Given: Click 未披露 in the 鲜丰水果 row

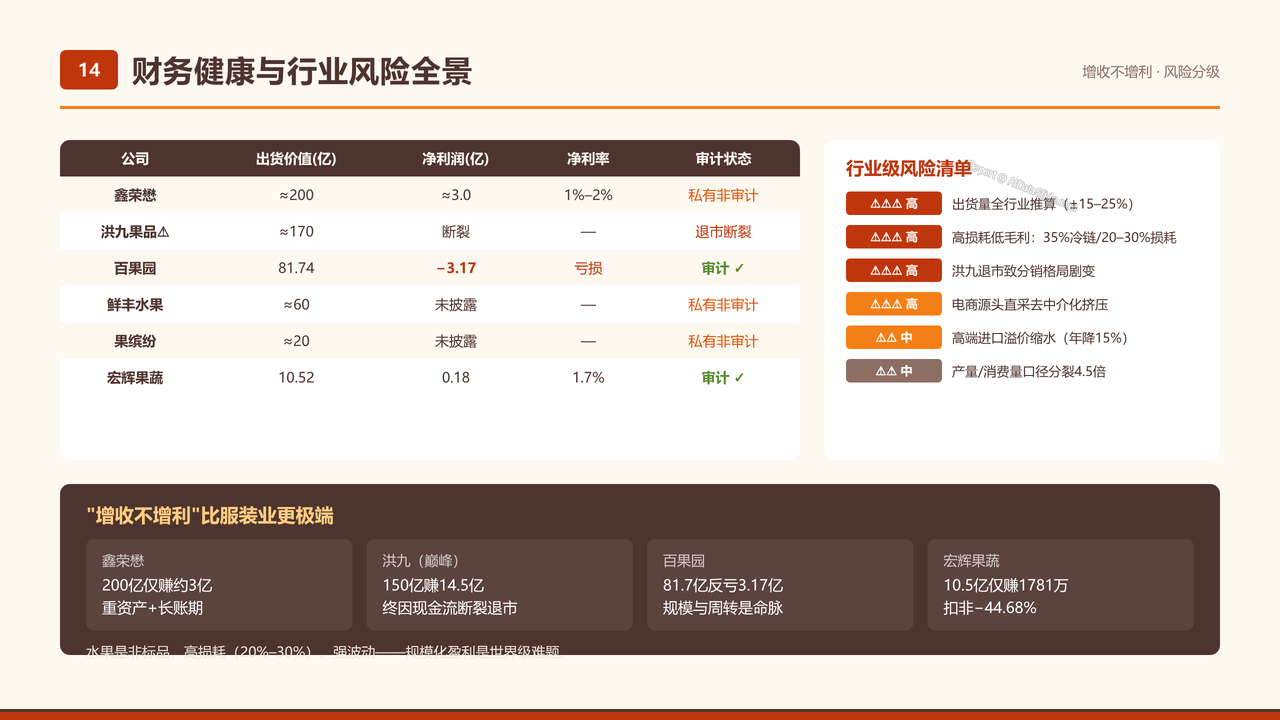Looking at the screenshot, I should (455, 305).
